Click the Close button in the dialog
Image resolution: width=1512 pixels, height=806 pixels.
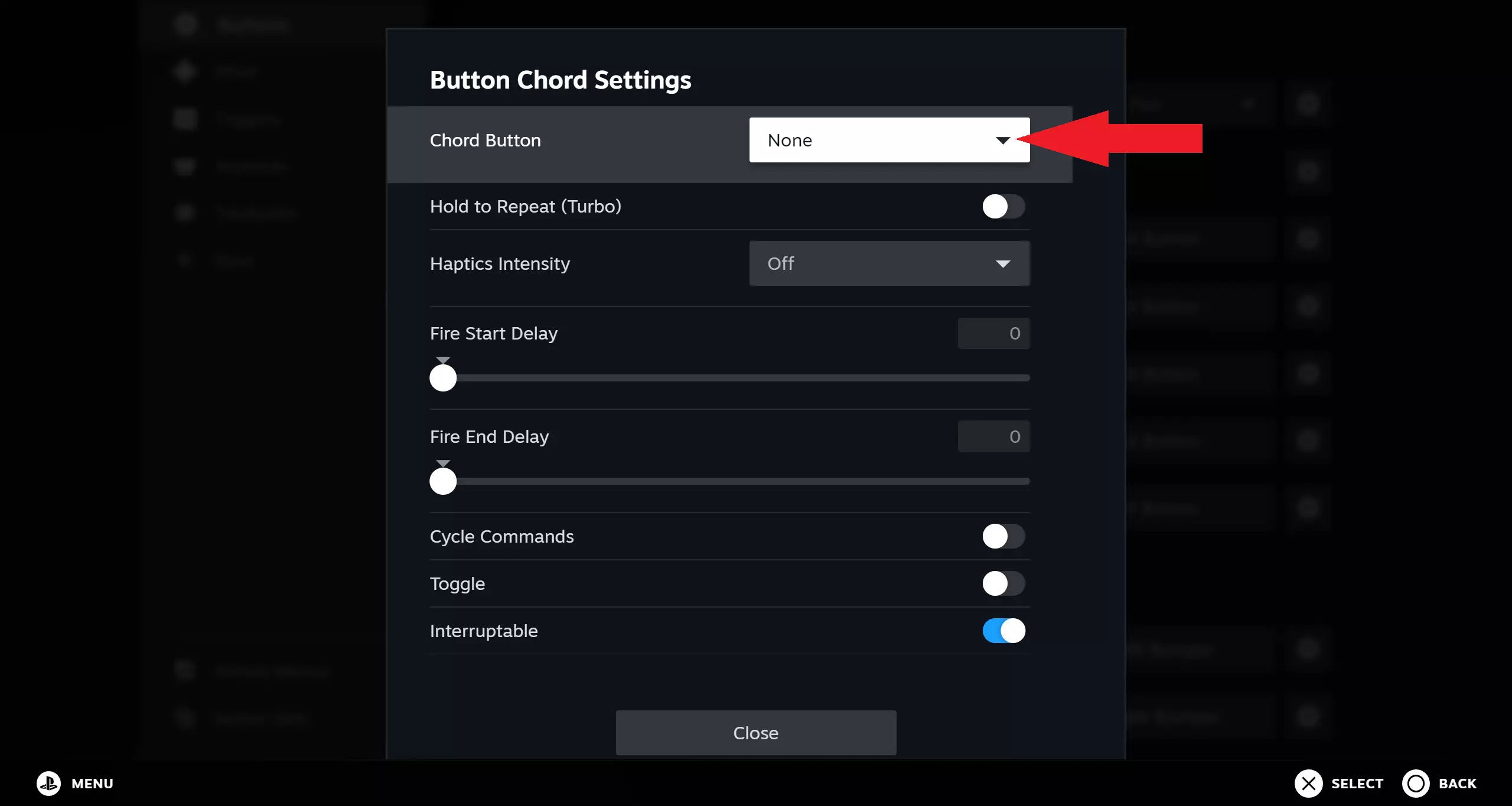point(755,733)
